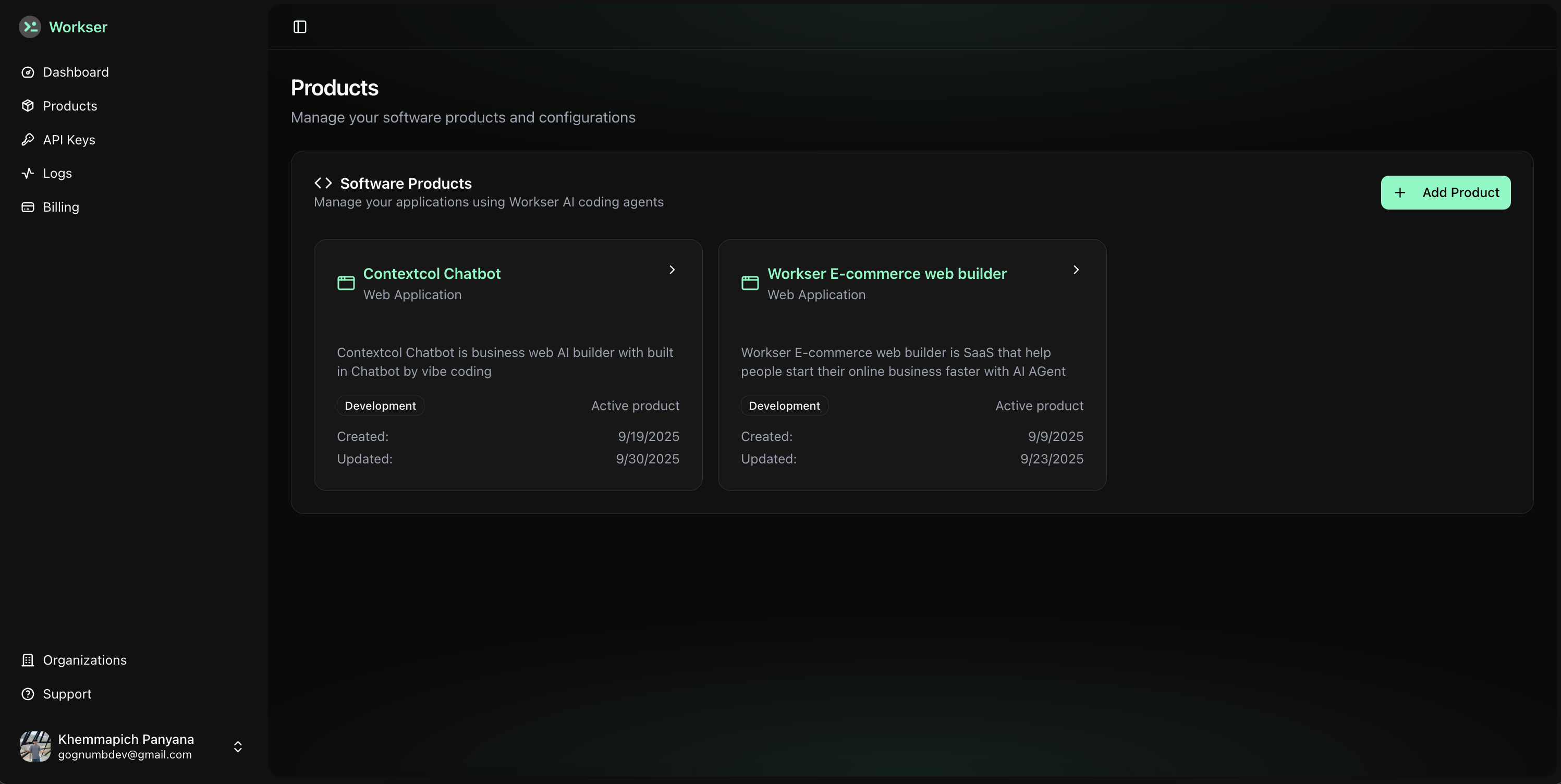
Task: Select the Dashboard compass icon
Action: pyautogui.click(x=29, y=71)
